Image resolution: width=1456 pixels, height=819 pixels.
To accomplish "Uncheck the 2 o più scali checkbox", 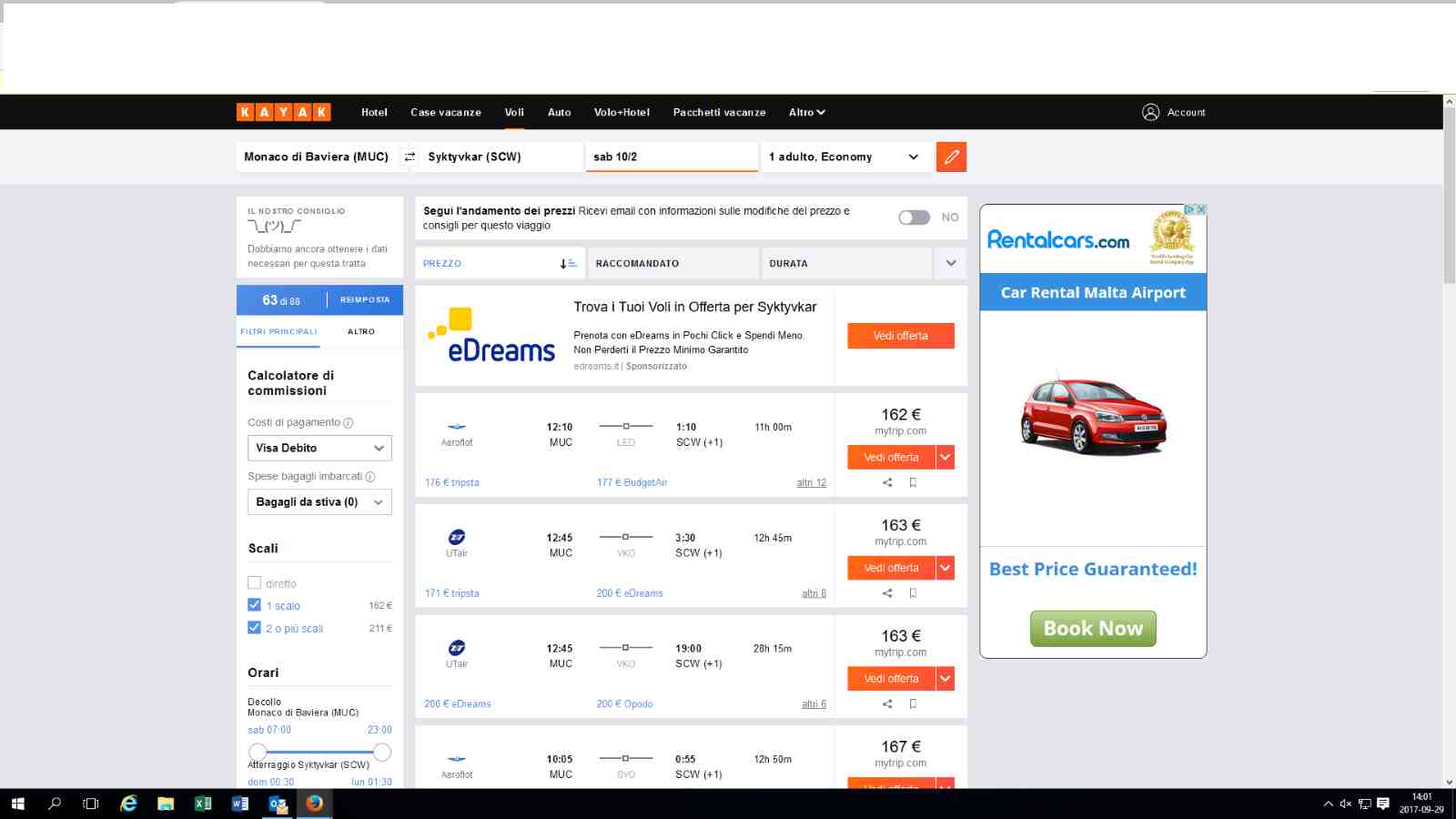I will point(255,628).
